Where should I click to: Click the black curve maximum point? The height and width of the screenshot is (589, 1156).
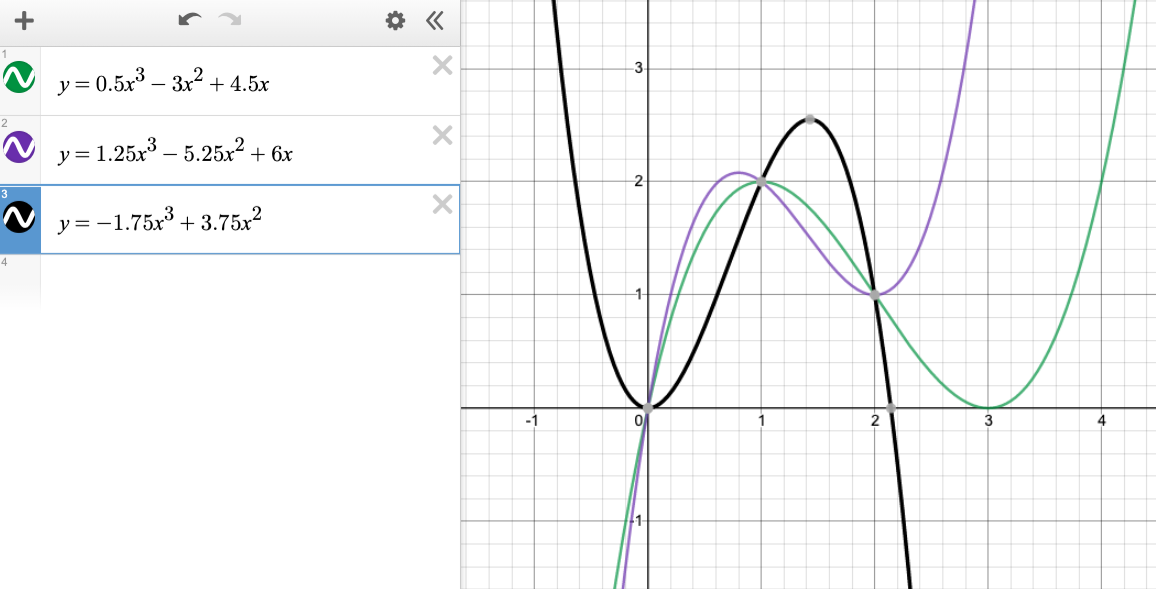(809, 120)
